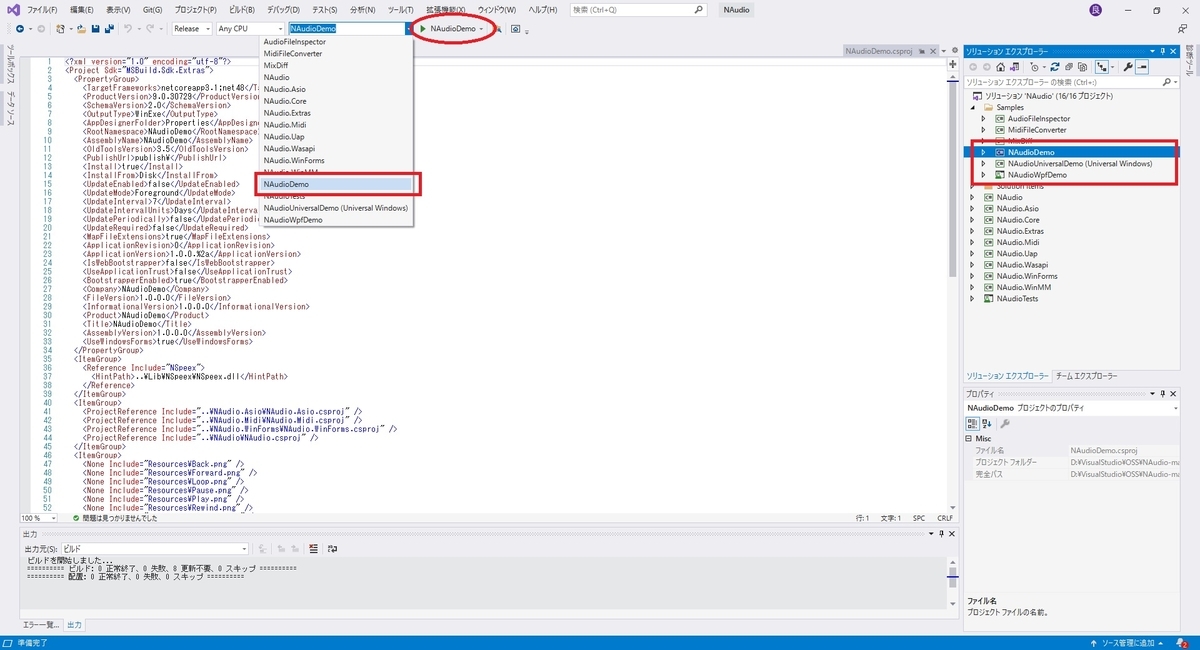Toggle word wrap in Output panel
Viewport: 1200px width, 650px height.
point(332,549)
